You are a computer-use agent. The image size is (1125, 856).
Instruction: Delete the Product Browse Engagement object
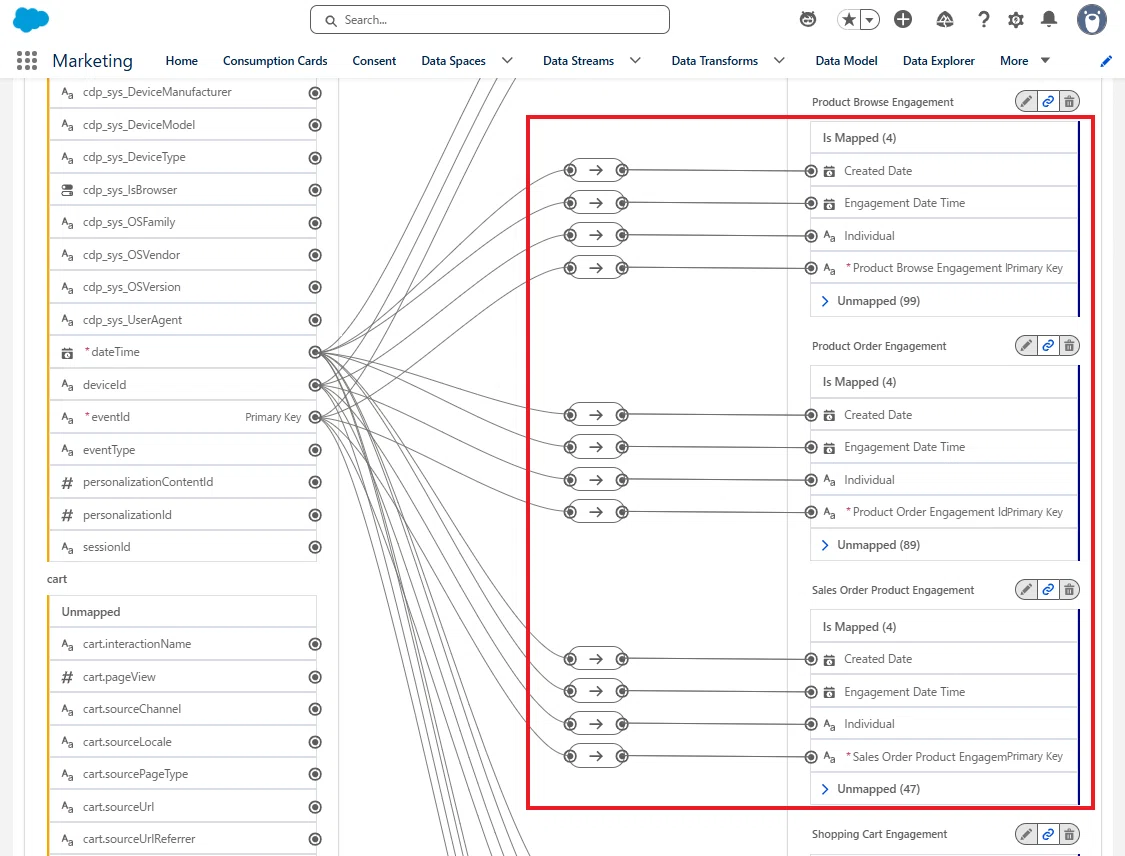point(1069,102)
